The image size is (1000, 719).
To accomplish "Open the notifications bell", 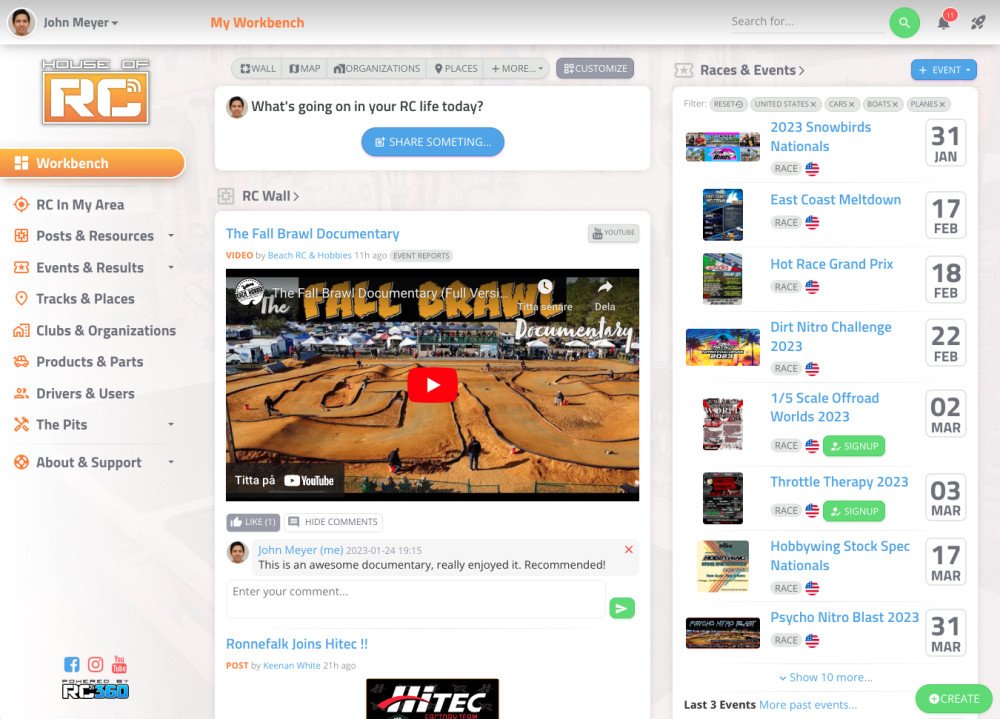I will click(x=943, y=23).
